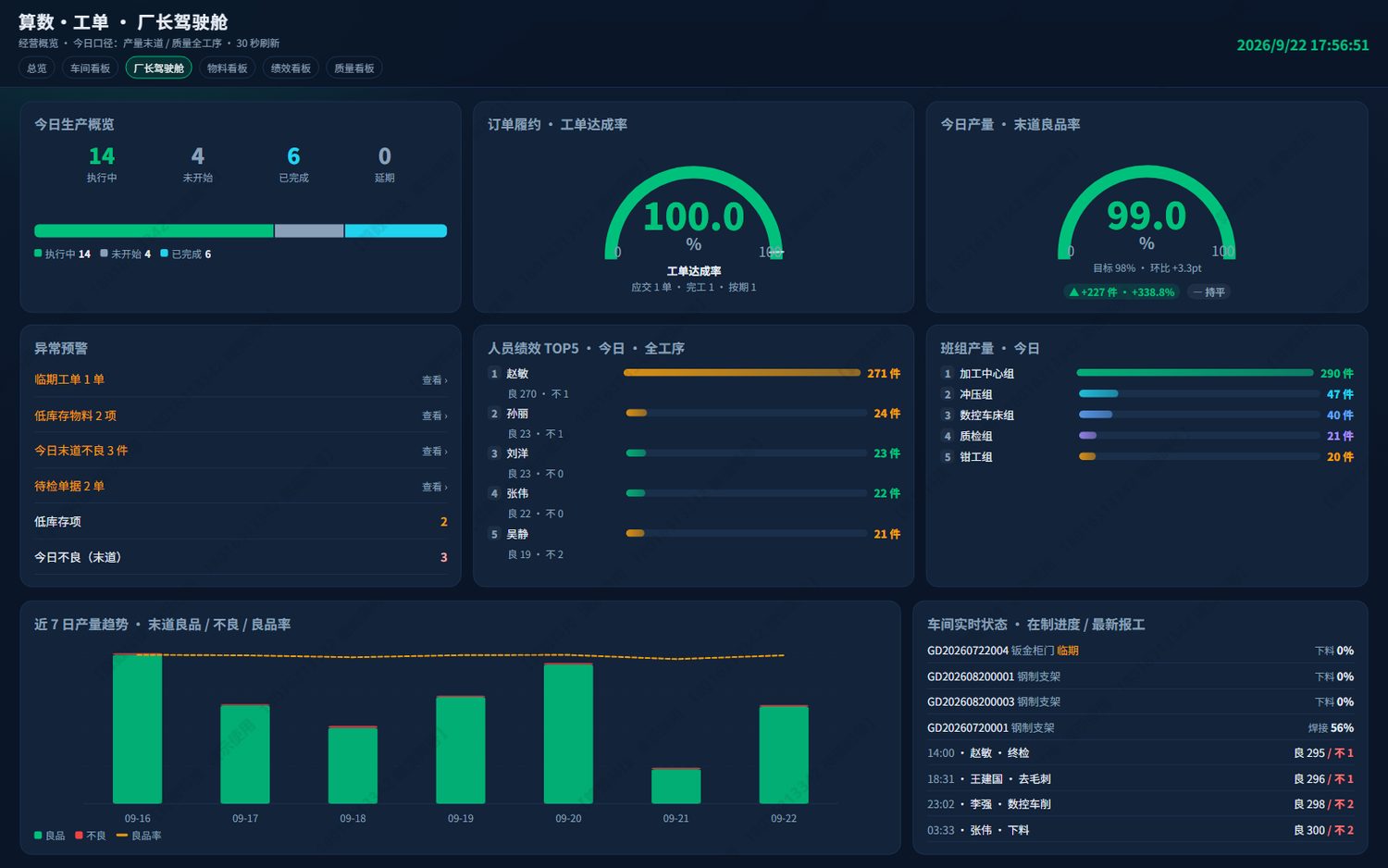Click the cyan 已完成 legend swatch

[x=164, y=254]
